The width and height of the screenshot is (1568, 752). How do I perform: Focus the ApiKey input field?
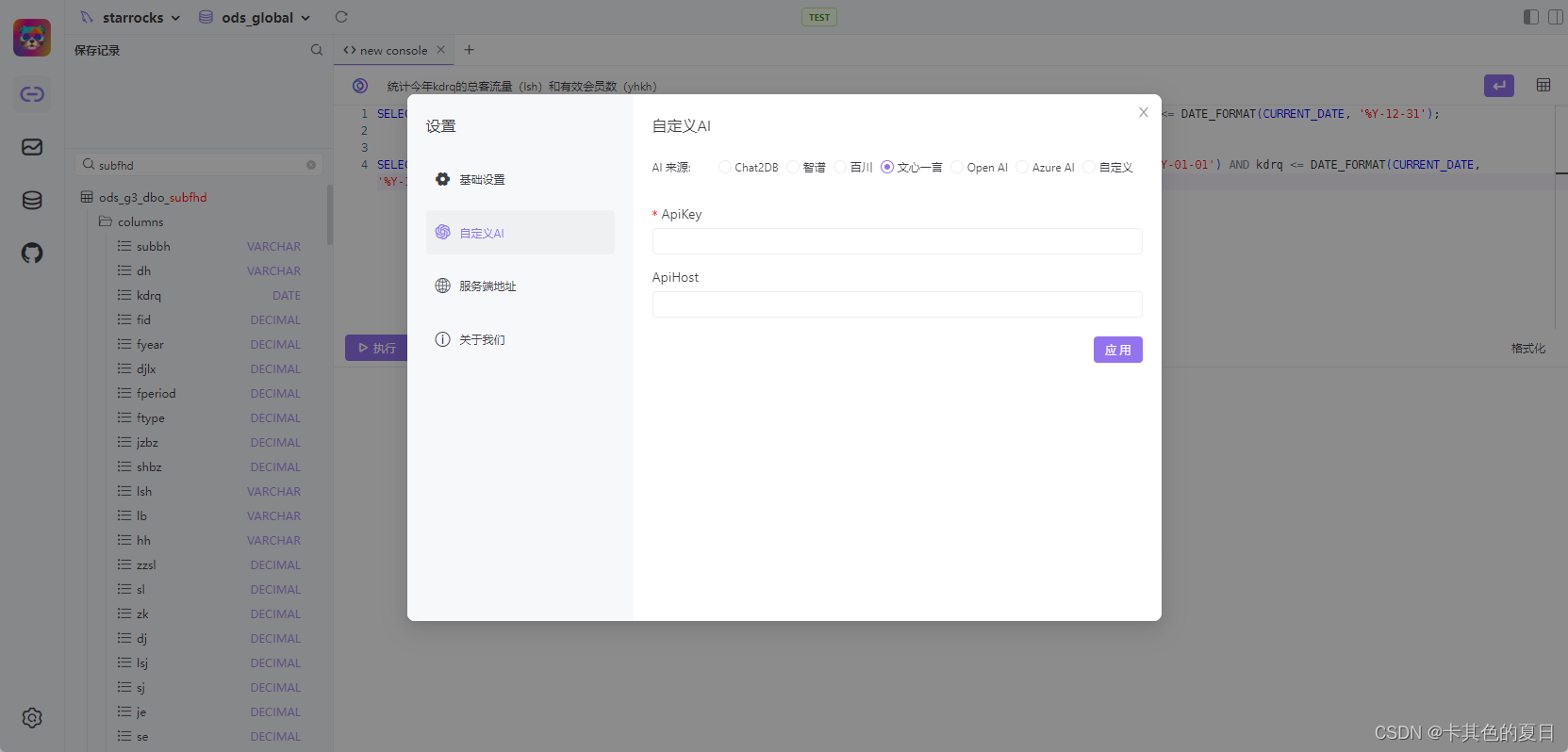click(897, 241)
